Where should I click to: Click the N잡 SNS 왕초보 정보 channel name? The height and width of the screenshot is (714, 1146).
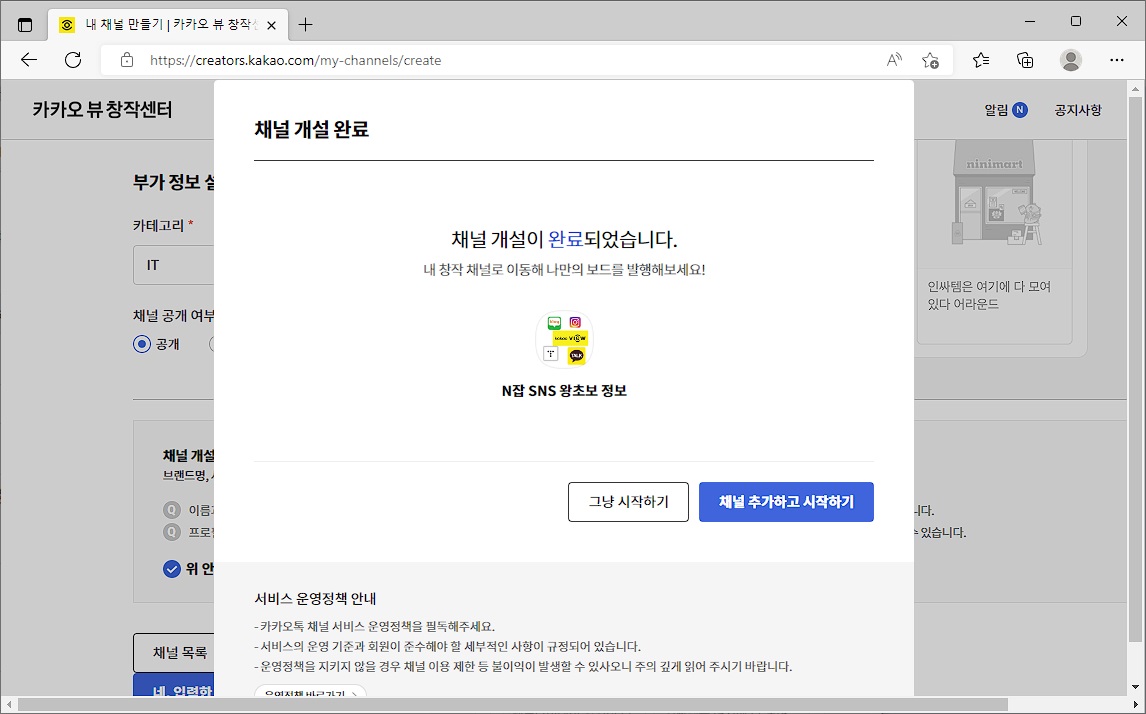[x=564, y=391]
